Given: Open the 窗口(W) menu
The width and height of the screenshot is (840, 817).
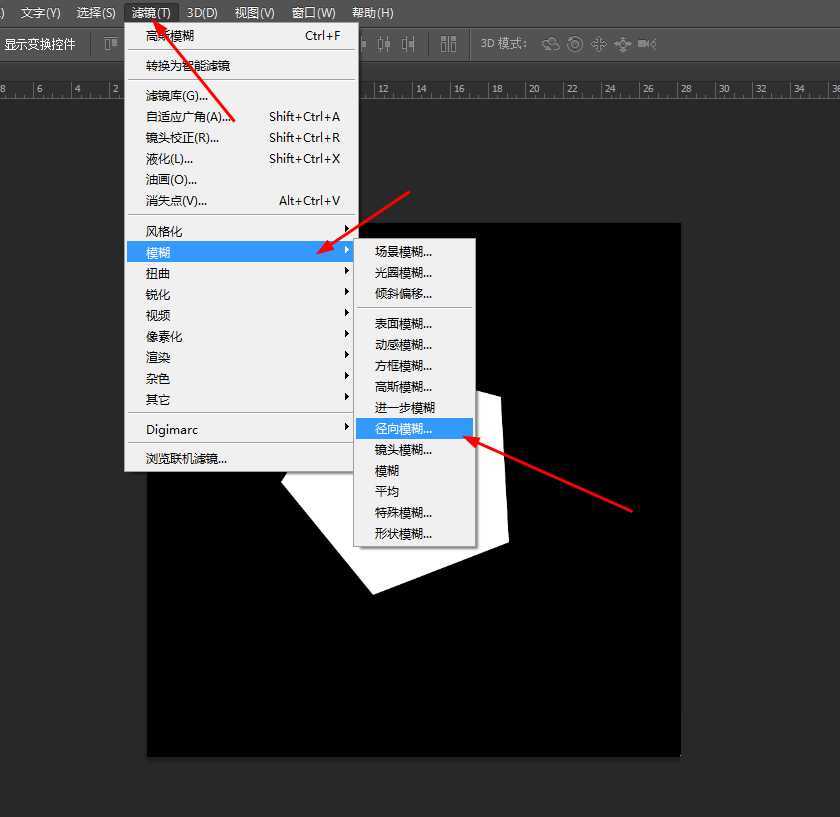Looking at the screenshot, I should 313,12.
